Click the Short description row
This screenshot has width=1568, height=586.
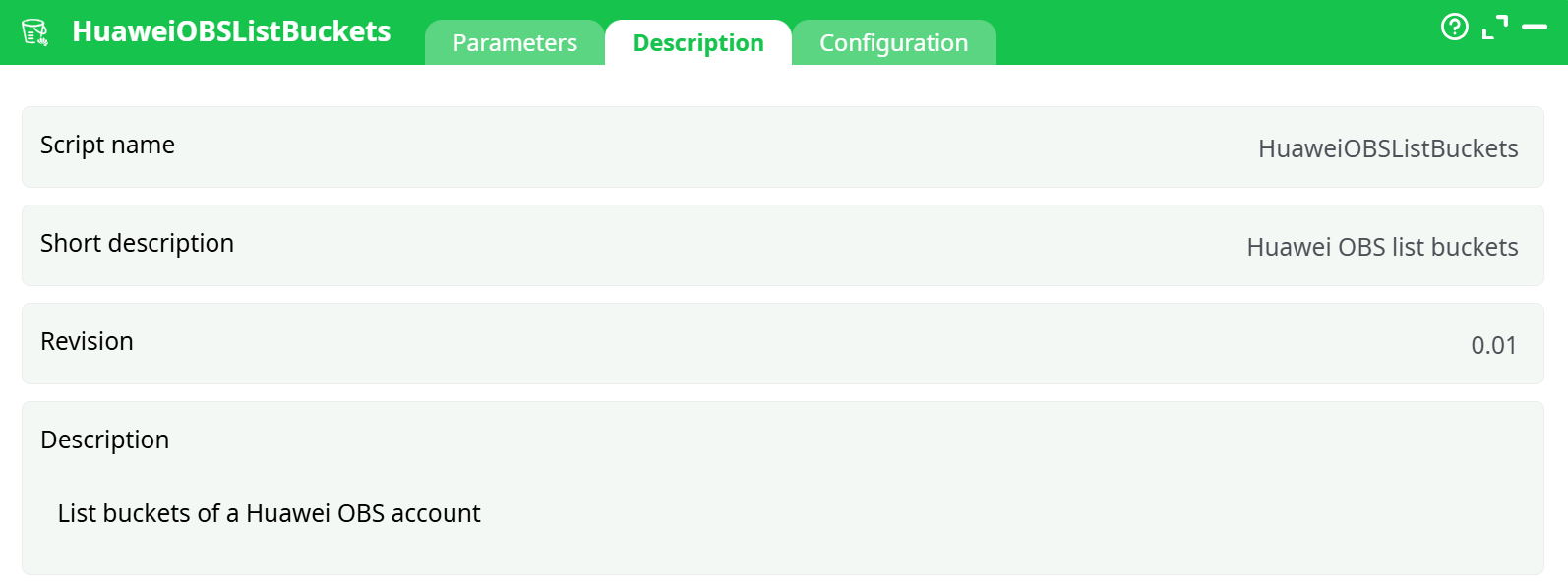tap(782, 245)
